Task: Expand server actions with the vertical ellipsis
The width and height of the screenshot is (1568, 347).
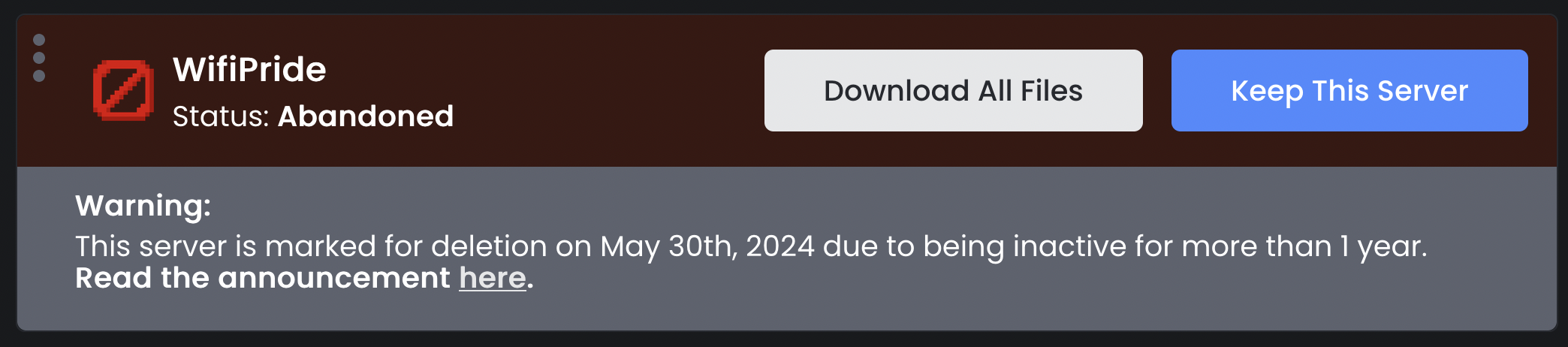Action: [39, 58]
